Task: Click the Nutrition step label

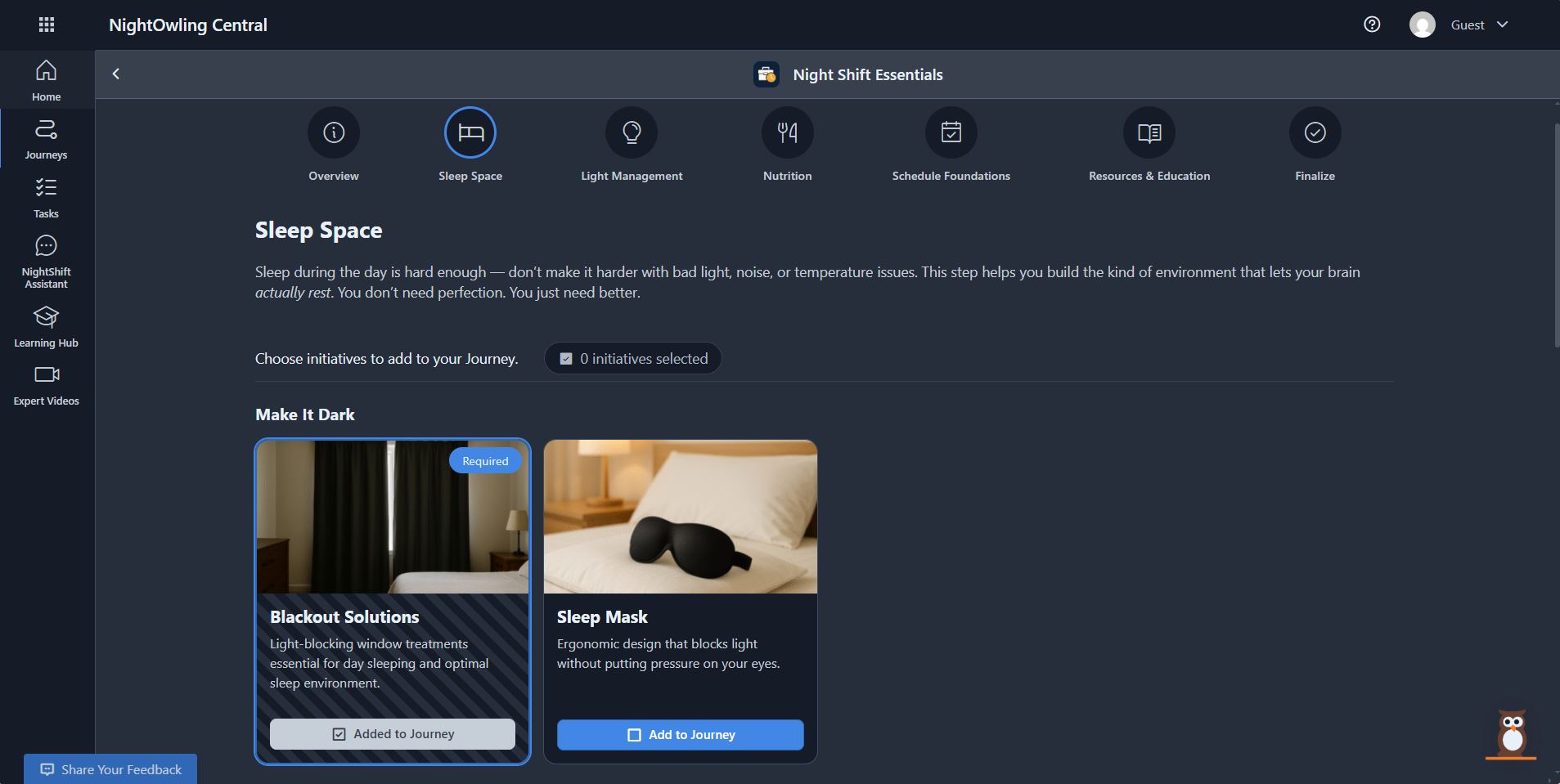Action: click(788, 176)
